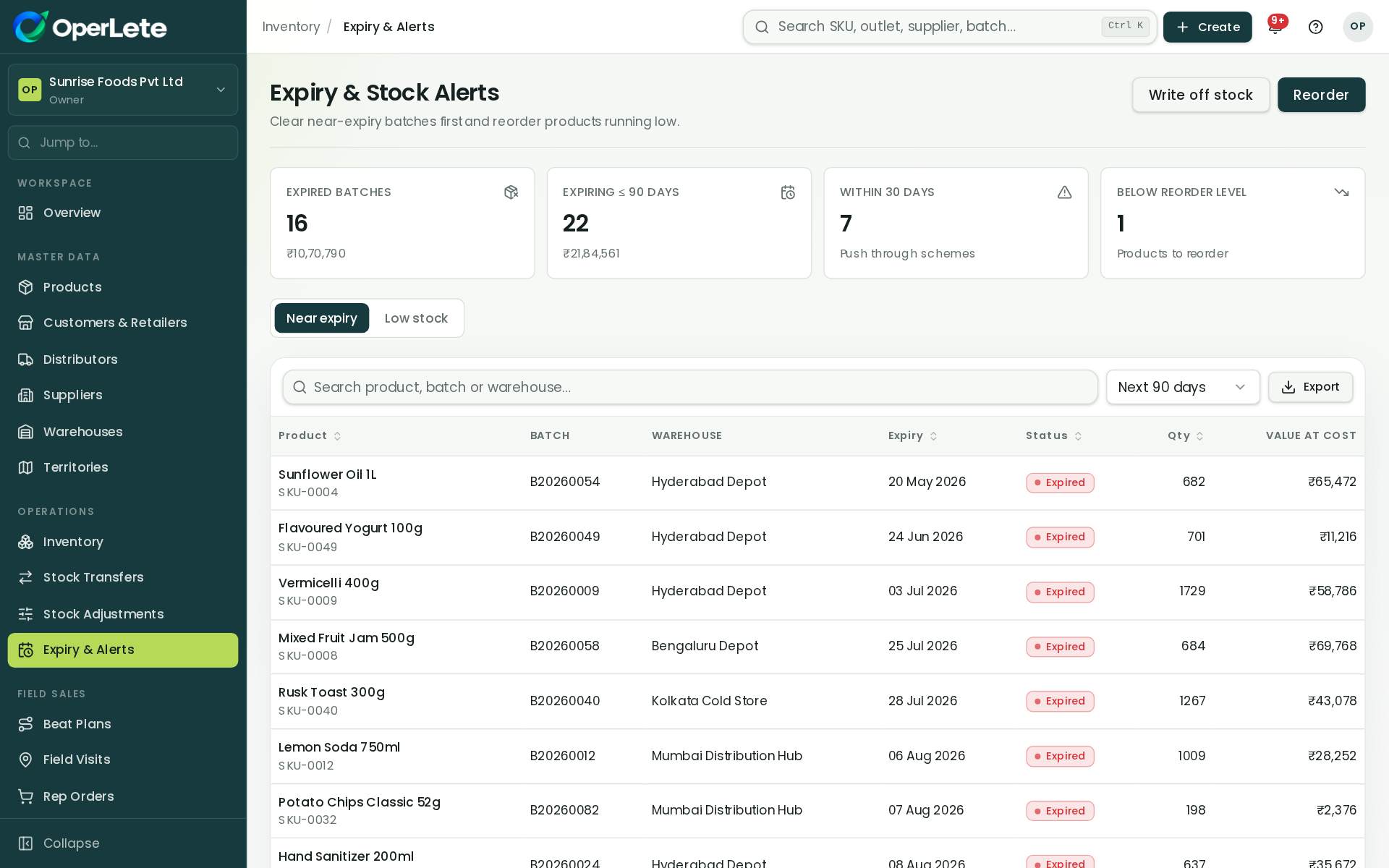Click the Below Reorder Level trend icon

(x=1341, y=192)
